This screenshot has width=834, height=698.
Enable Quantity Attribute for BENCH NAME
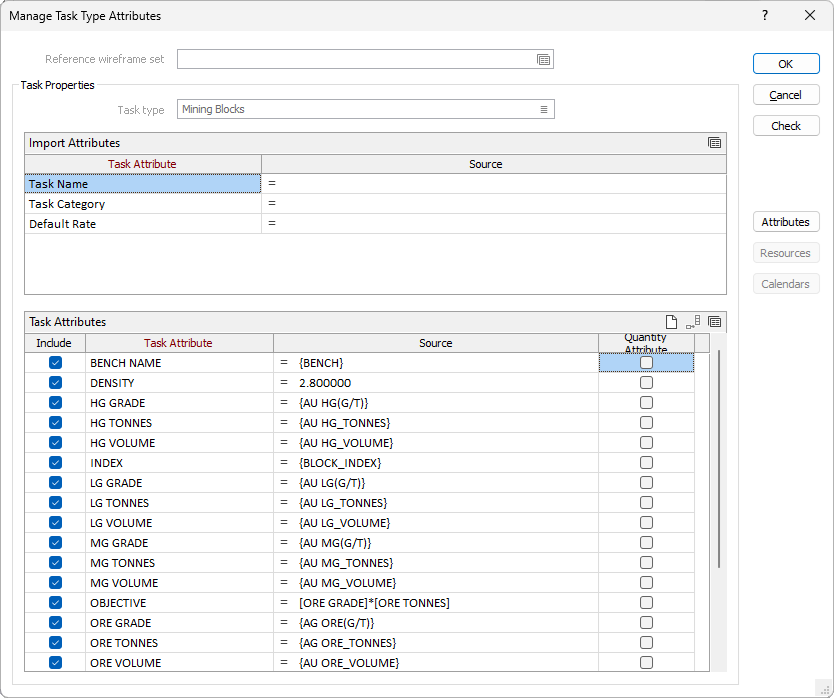(646, 363)
